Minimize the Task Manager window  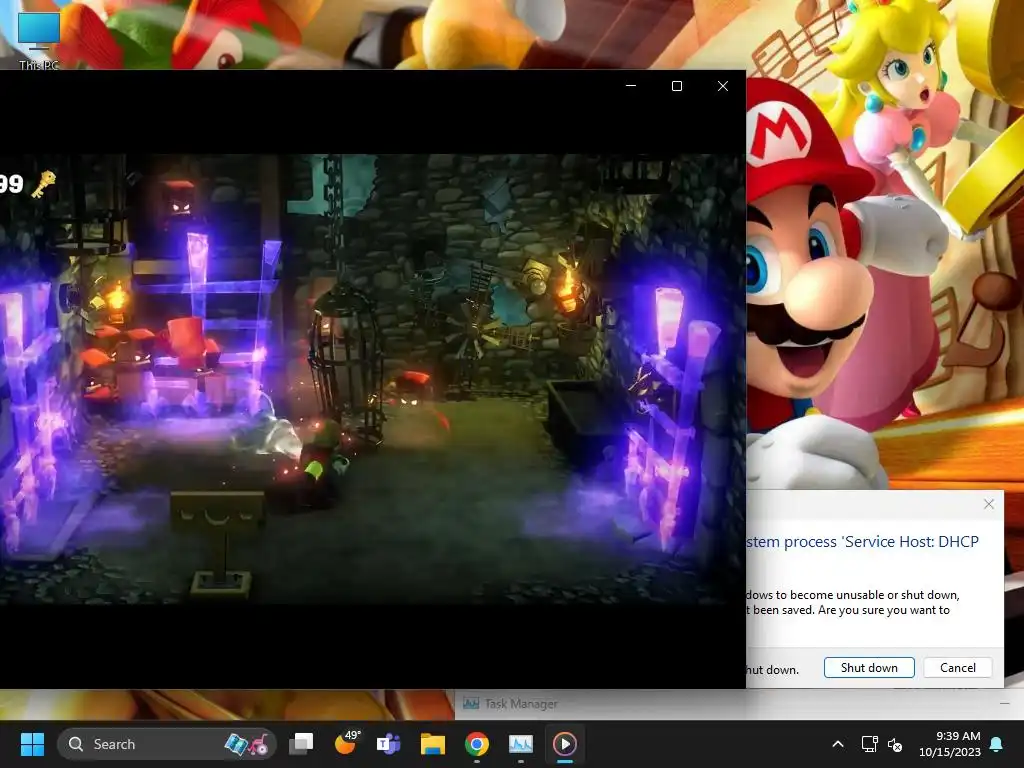click(x=1004, y=703)
